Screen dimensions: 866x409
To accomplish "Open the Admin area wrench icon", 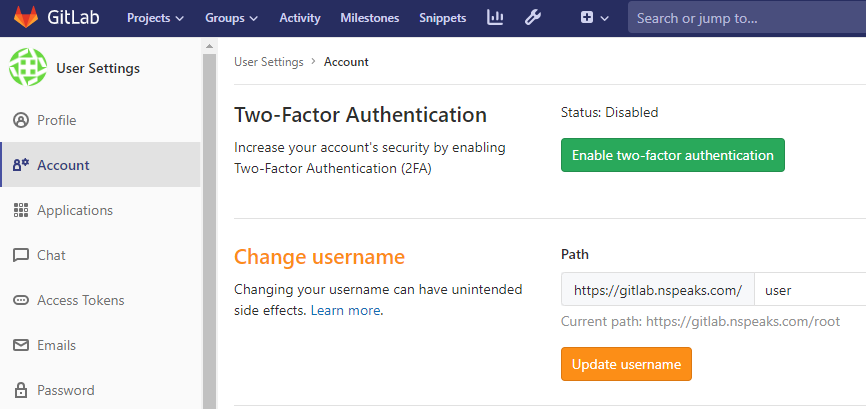I will [532, 18].
